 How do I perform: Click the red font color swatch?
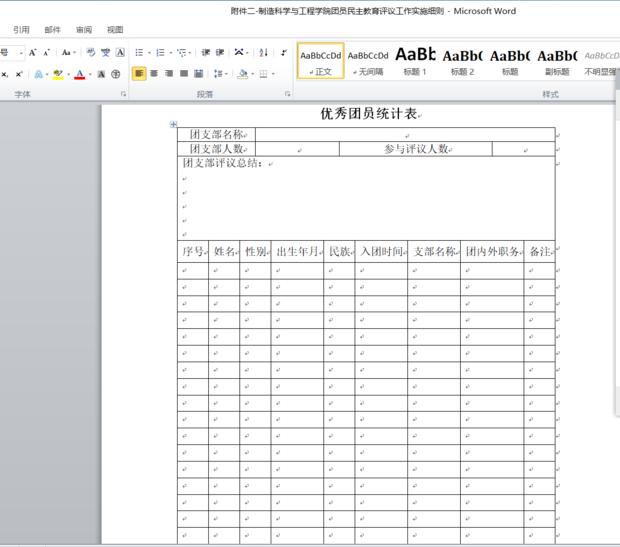click(x=79, y=74)
